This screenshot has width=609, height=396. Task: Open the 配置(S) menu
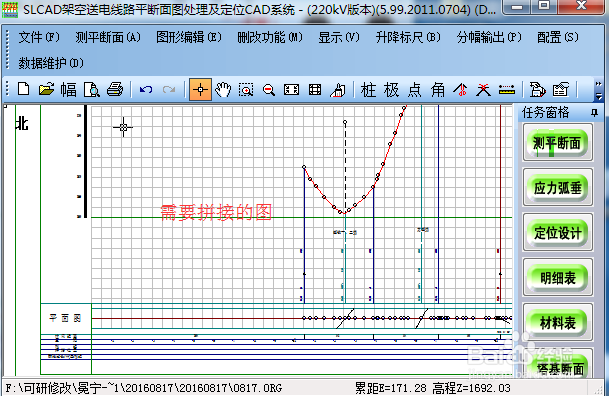[x=558, y=37]
